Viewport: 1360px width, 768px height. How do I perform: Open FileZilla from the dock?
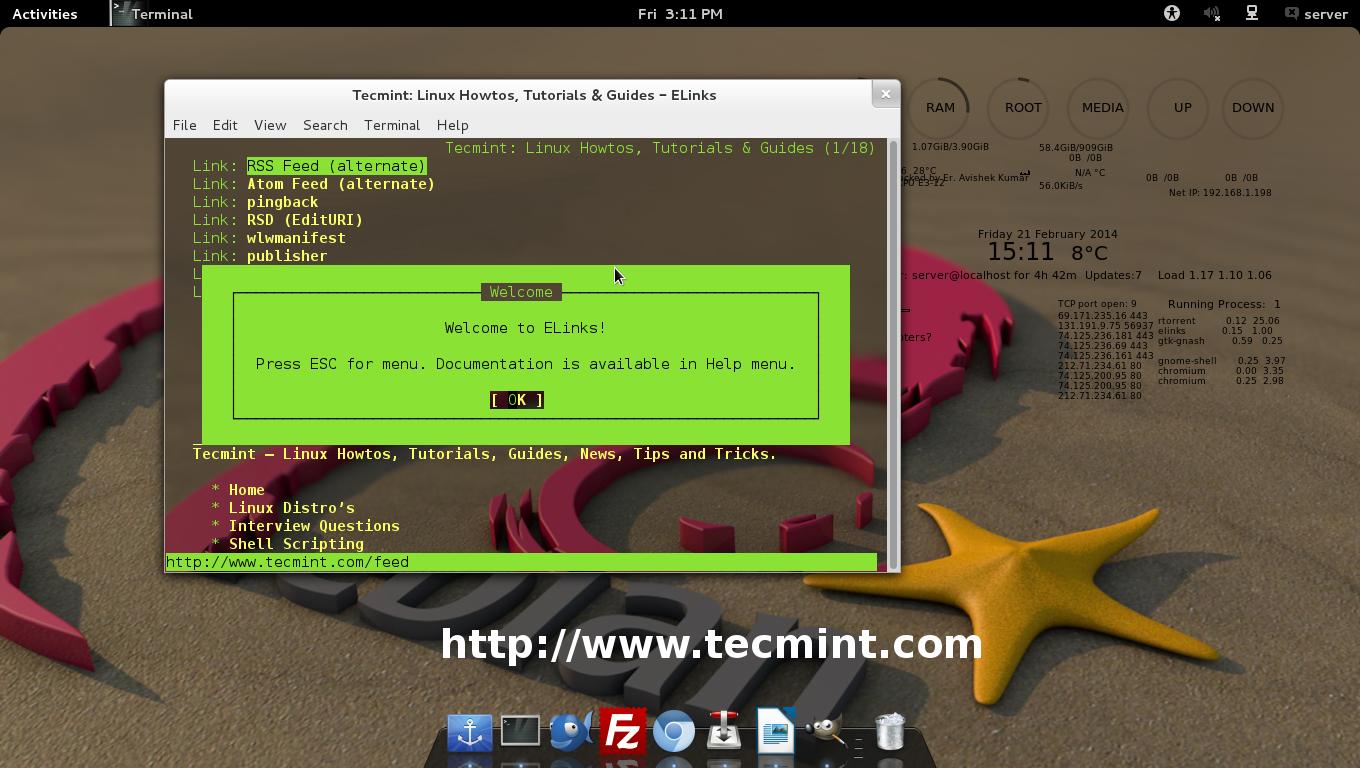624,732
